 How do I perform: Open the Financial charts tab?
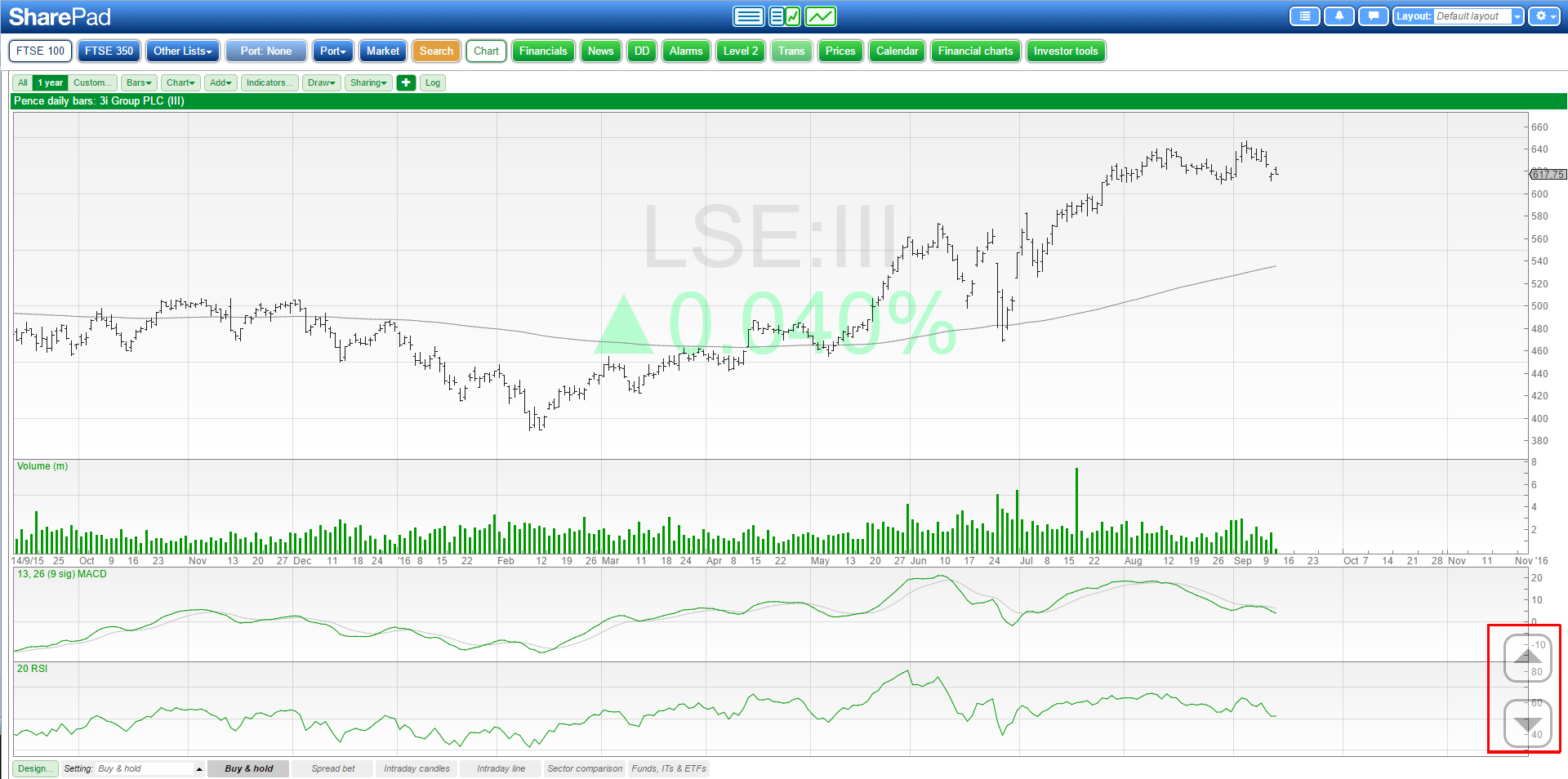(x=976, y=51)
